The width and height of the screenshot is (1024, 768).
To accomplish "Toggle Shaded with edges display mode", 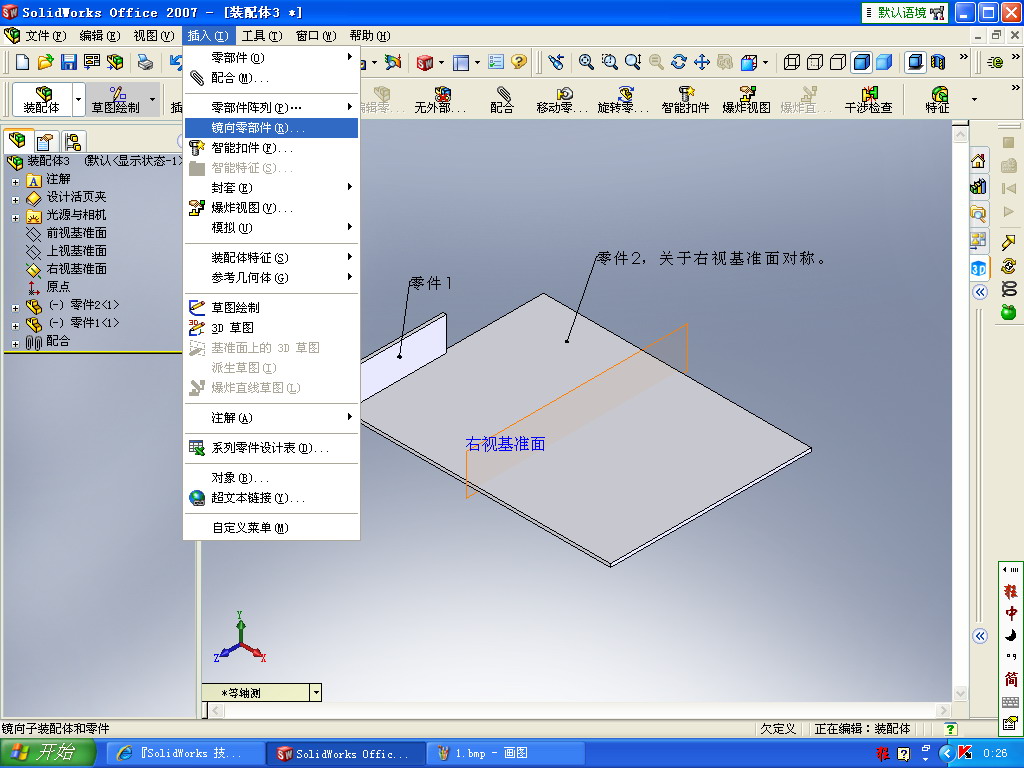I will (x=862, y=62).
